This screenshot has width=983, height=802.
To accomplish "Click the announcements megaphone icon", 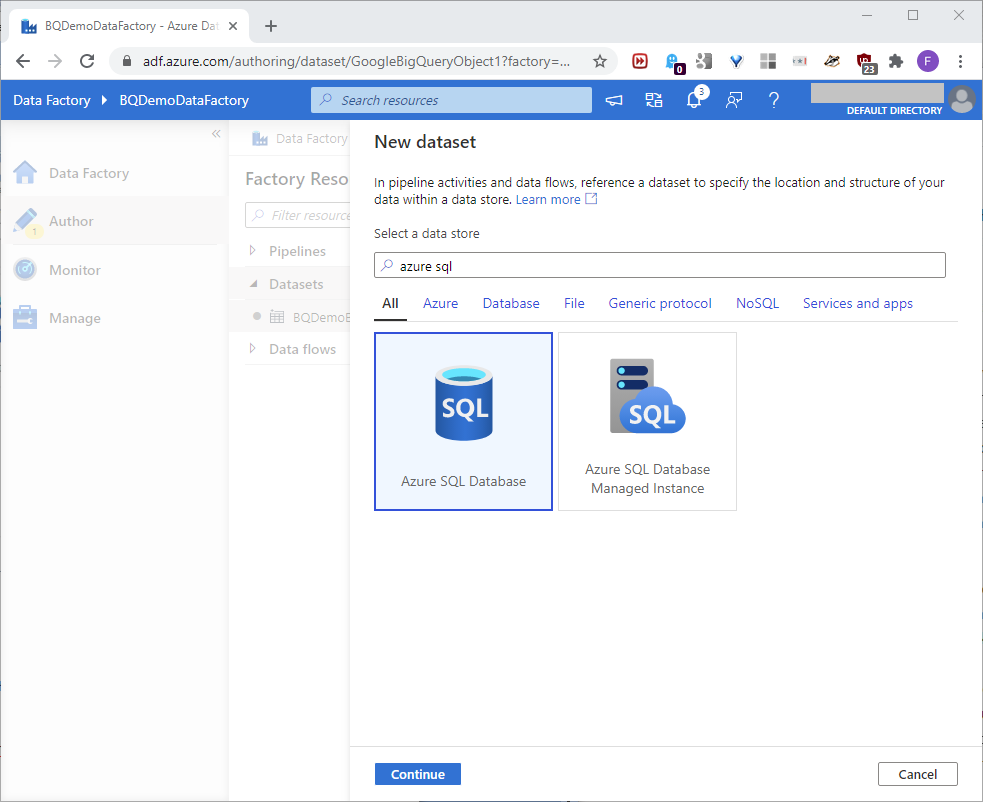I will pos(614,100).
